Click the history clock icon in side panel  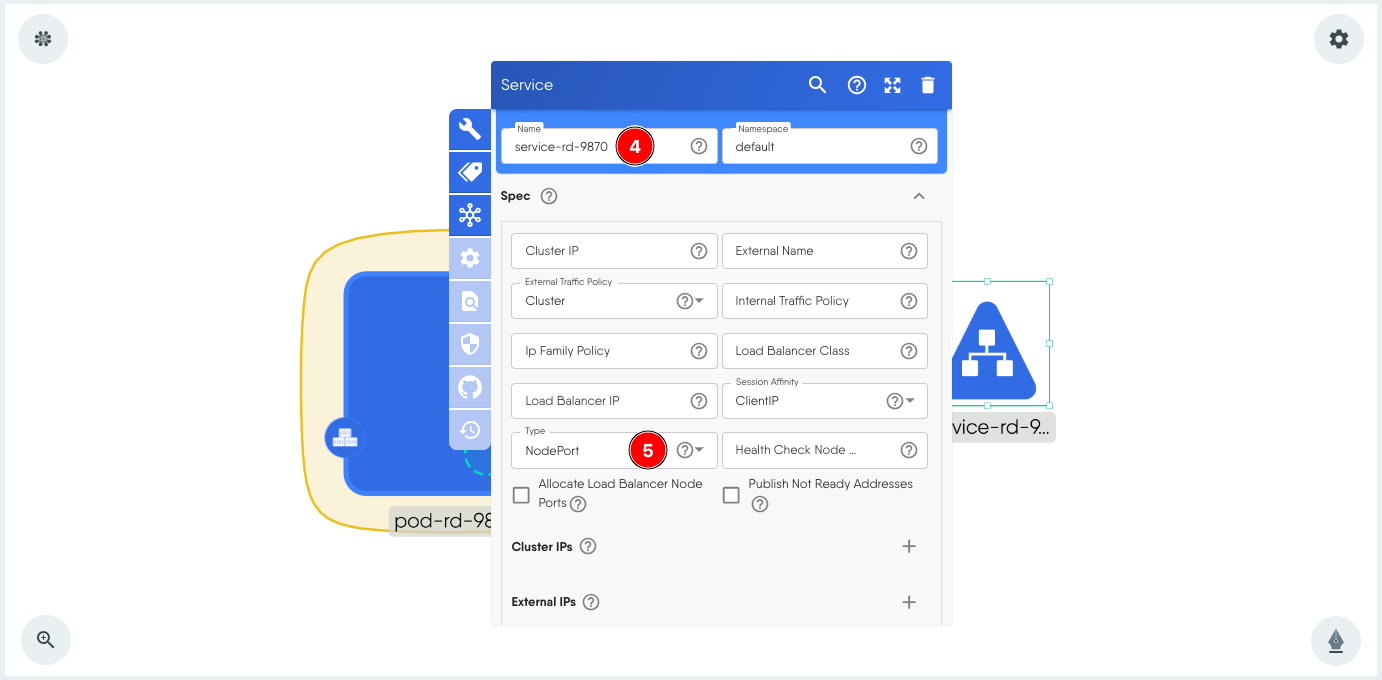(x=470, y=430)
